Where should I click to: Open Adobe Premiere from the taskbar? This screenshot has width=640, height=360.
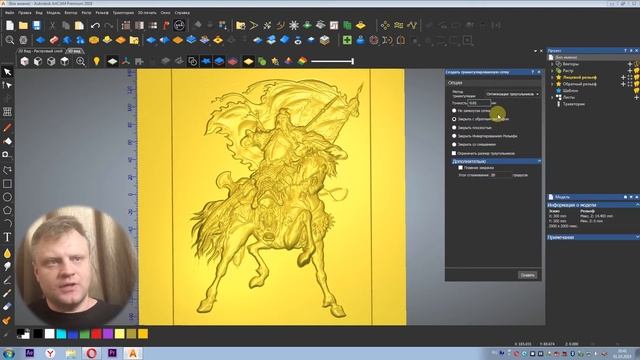pos(112,353)
